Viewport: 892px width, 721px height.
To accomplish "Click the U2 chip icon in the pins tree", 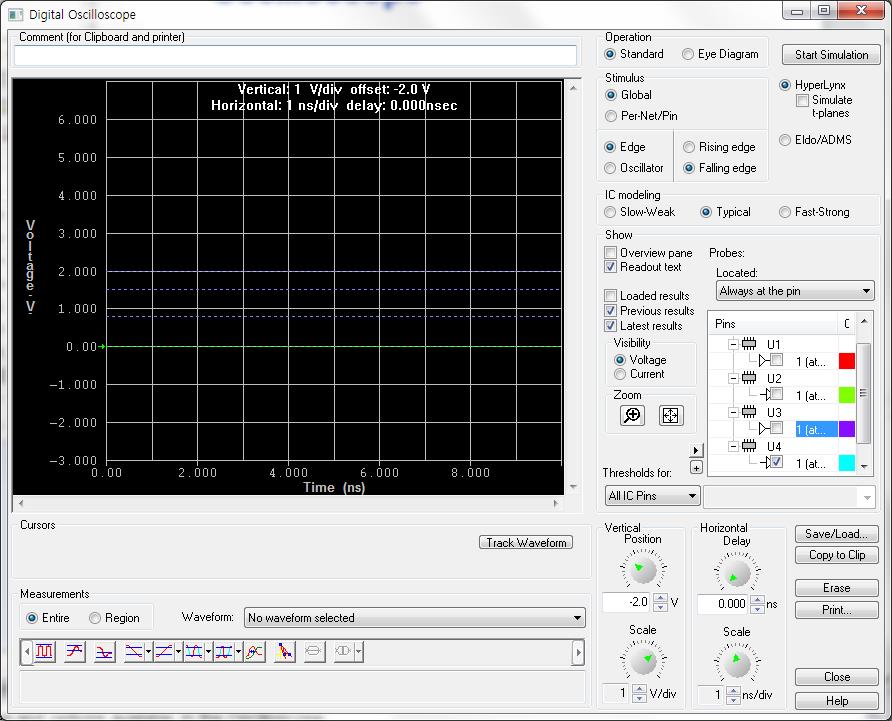I will pyautogui.click(x=749, y=378).
